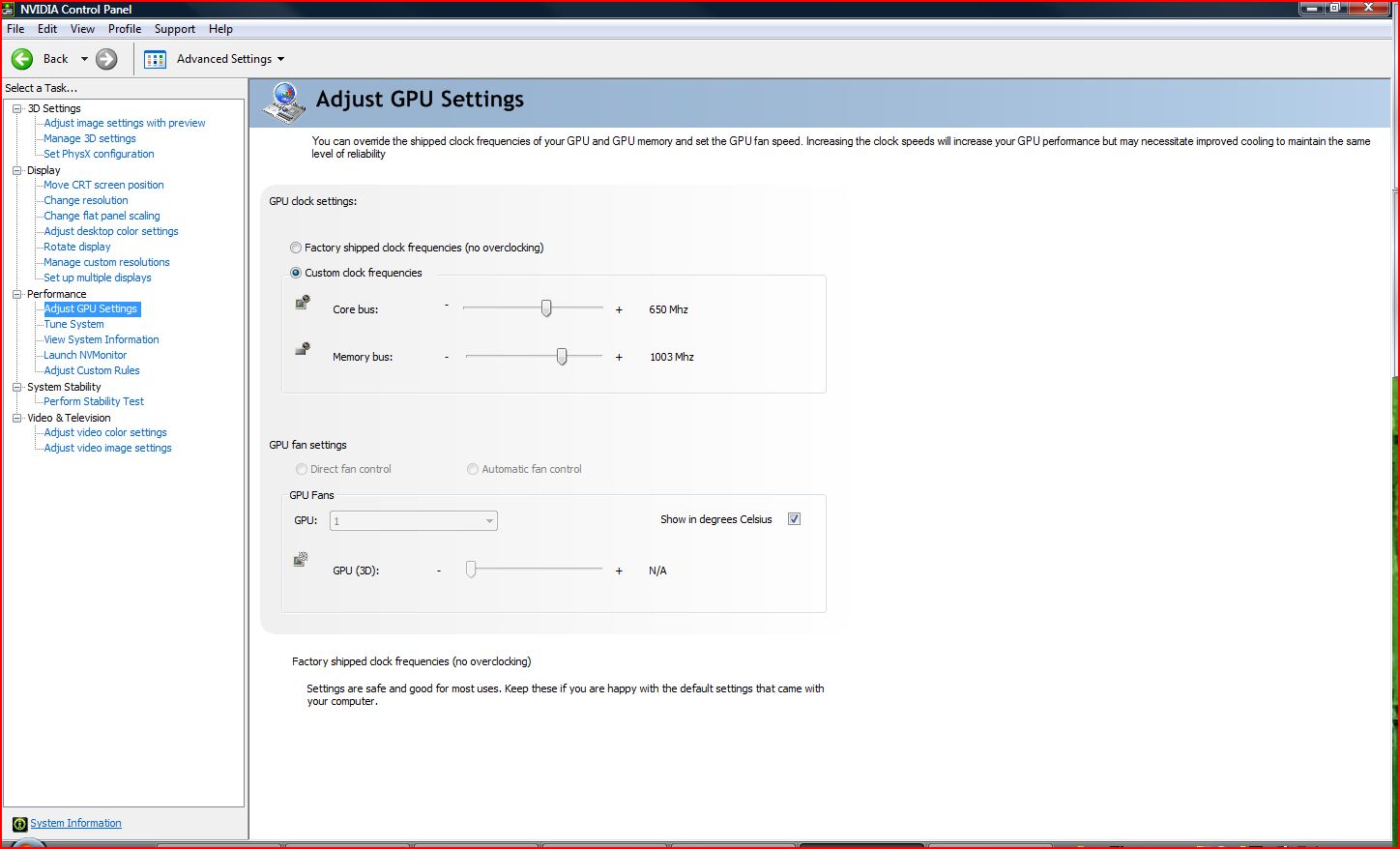The width and height of the screenshot is (1400, 849).
Task: Open Set PhysX configuration
Action: [99, 154]
